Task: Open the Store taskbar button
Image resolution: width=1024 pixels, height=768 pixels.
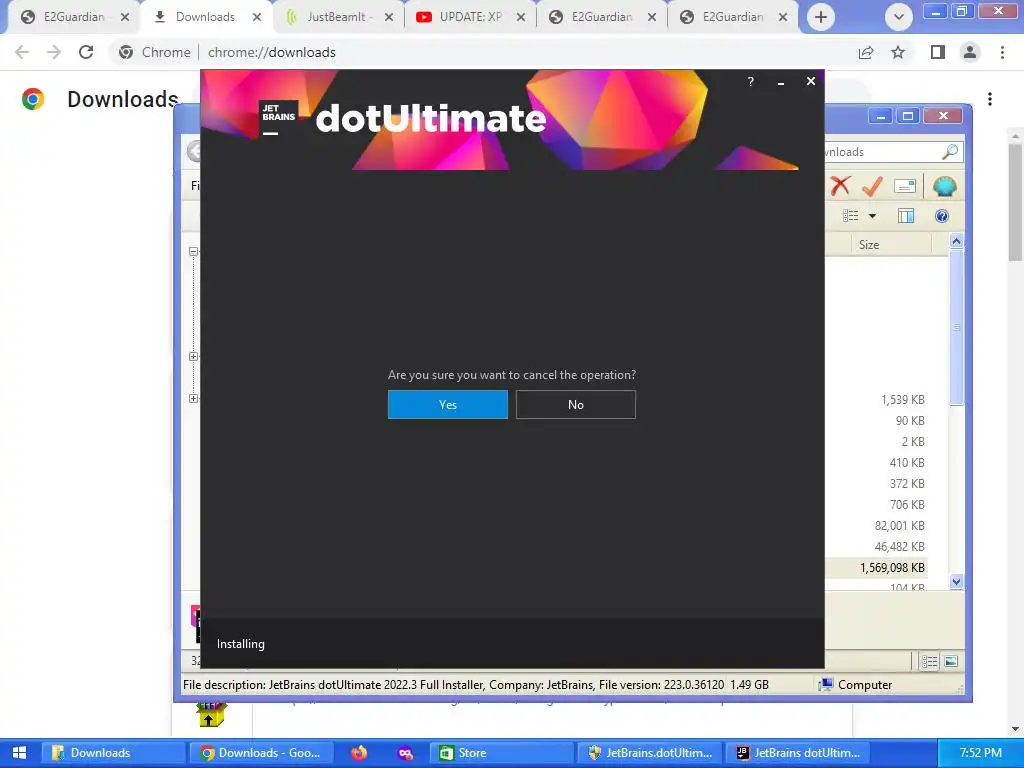Action: pos(500,753)
